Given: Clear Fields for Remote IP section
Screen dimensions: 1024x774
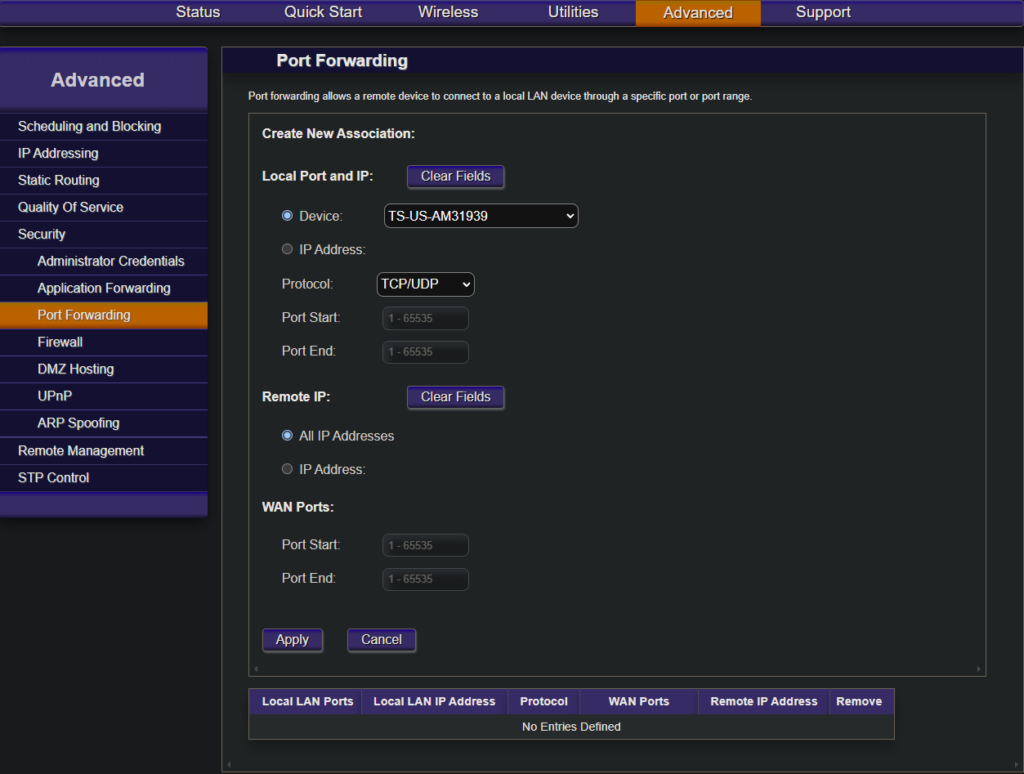Looking at the screenshot, I should [x=455, y=397].
